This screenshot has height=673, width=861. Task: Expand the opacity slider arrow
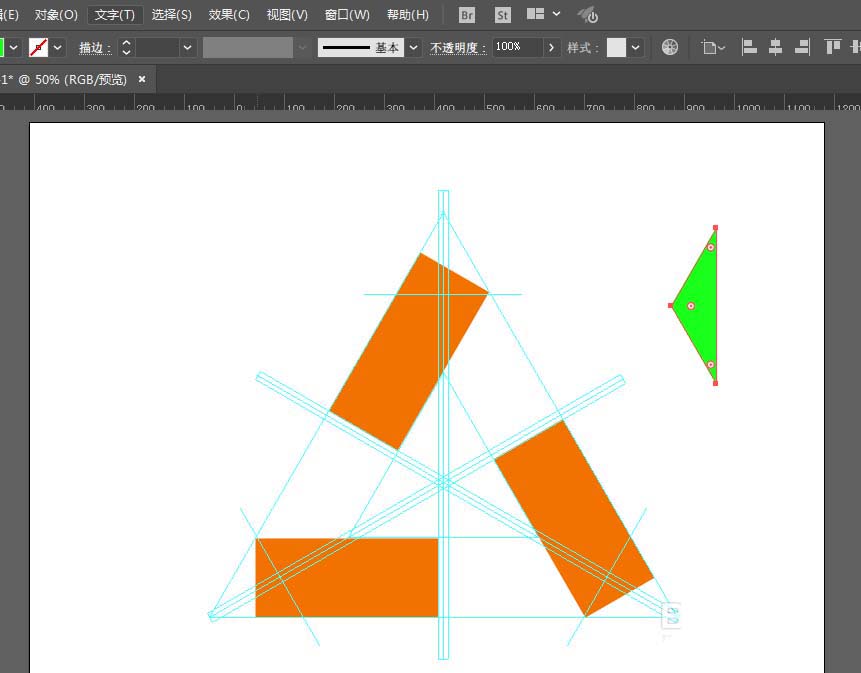(x=551, y=48)
